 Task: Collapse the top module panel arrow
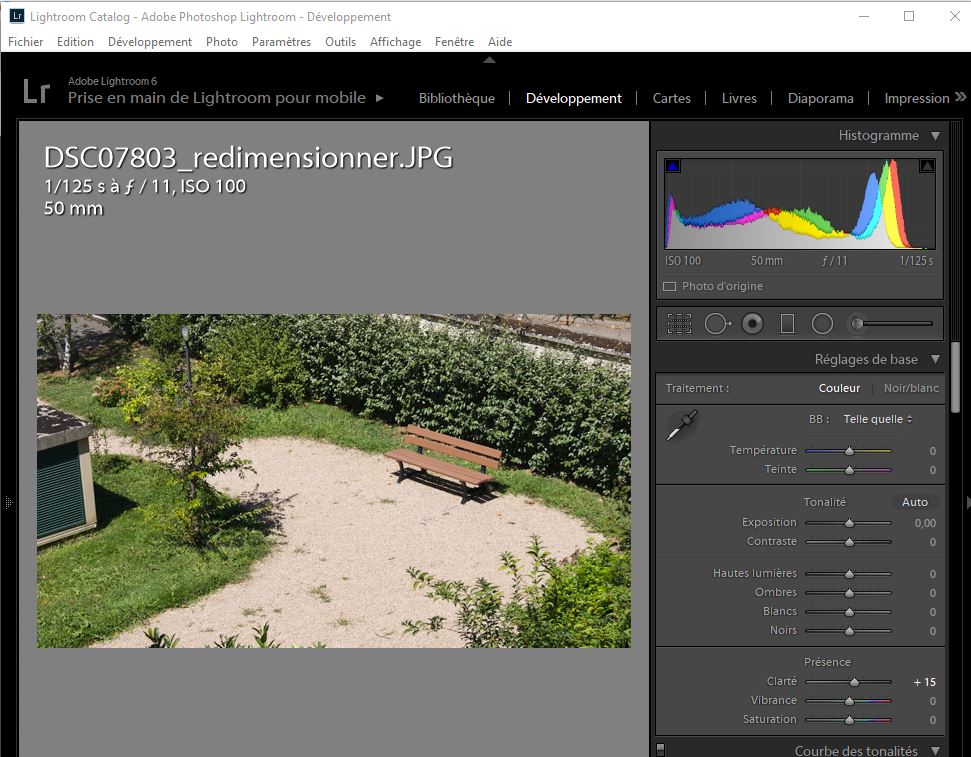[x=489, y=60]
